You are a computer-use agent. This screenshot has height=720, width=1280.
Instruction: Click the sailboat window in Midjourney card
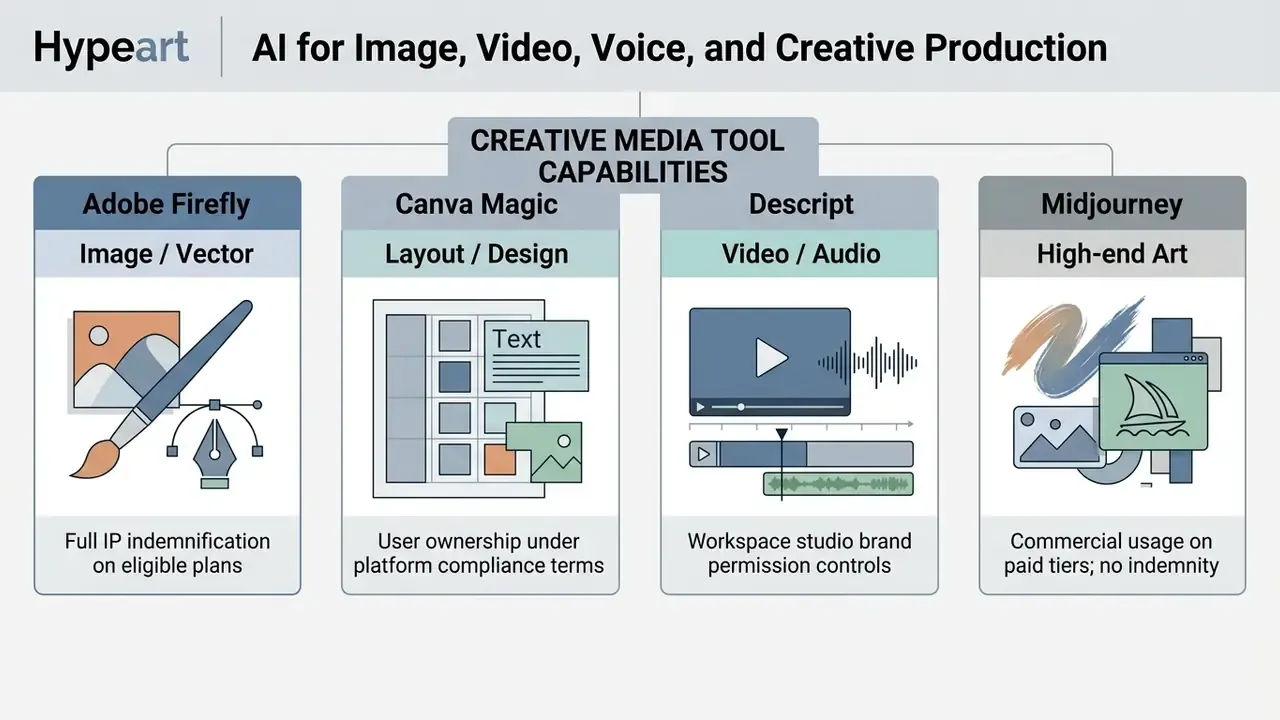point(1153,401)
